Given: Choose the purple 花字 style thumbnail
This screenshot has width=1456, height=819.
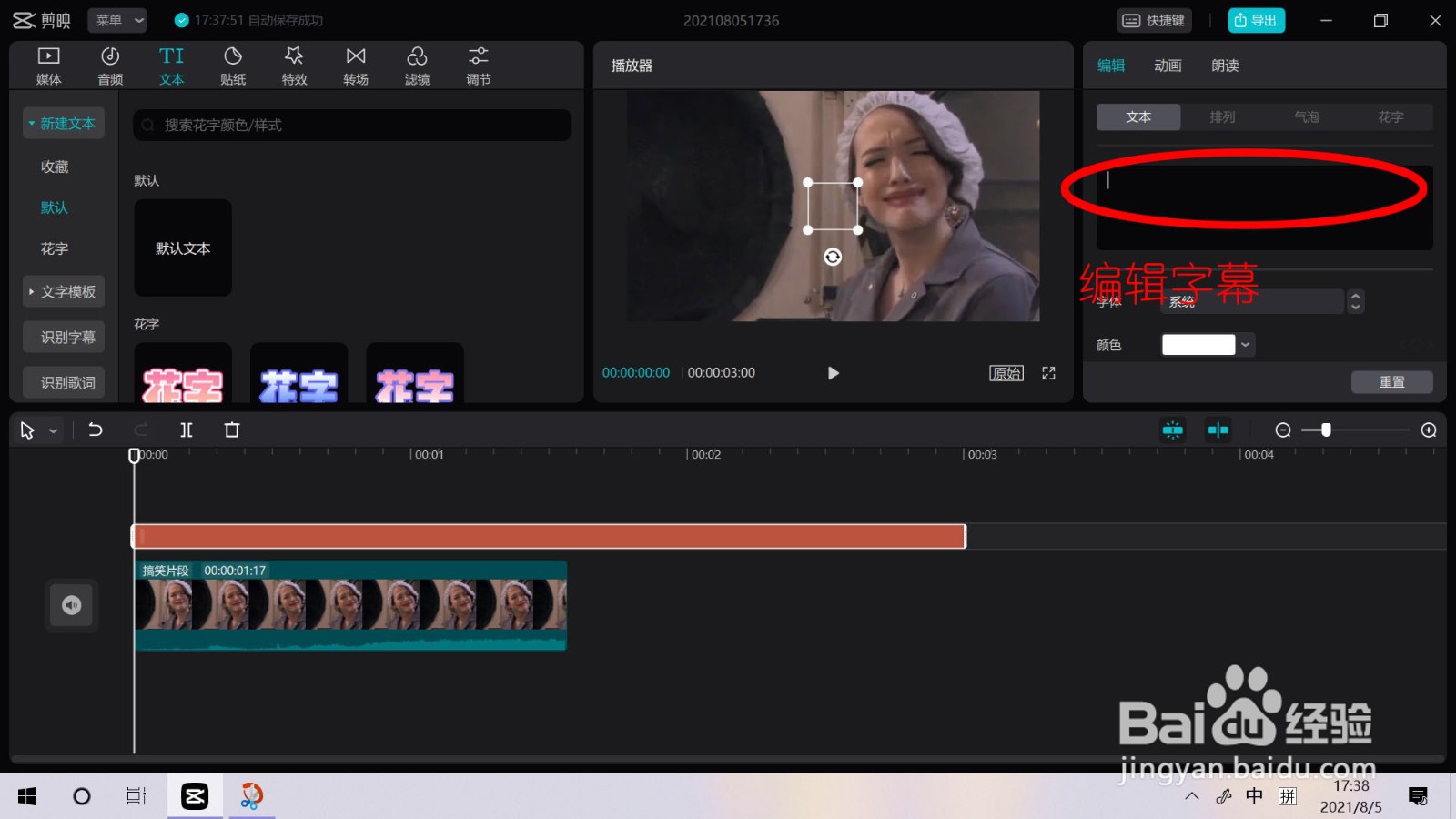Looking at the screenshot, I should tap(415, 373).
